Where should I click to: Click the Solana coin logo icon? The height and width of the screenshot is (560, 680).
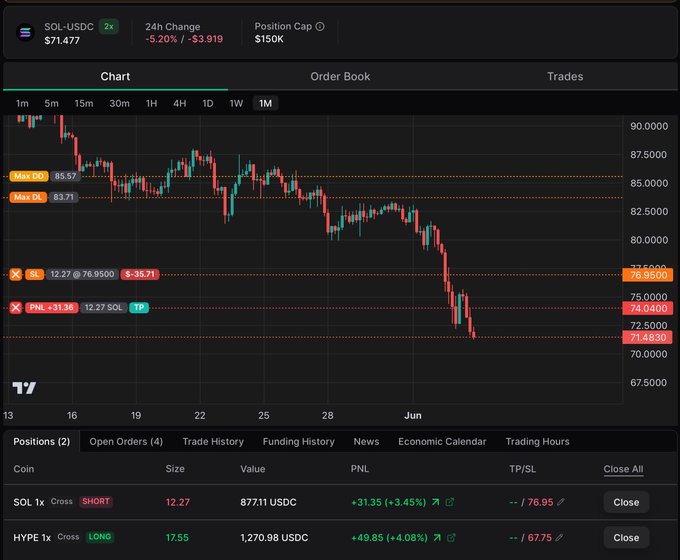(x=25, y=33)
